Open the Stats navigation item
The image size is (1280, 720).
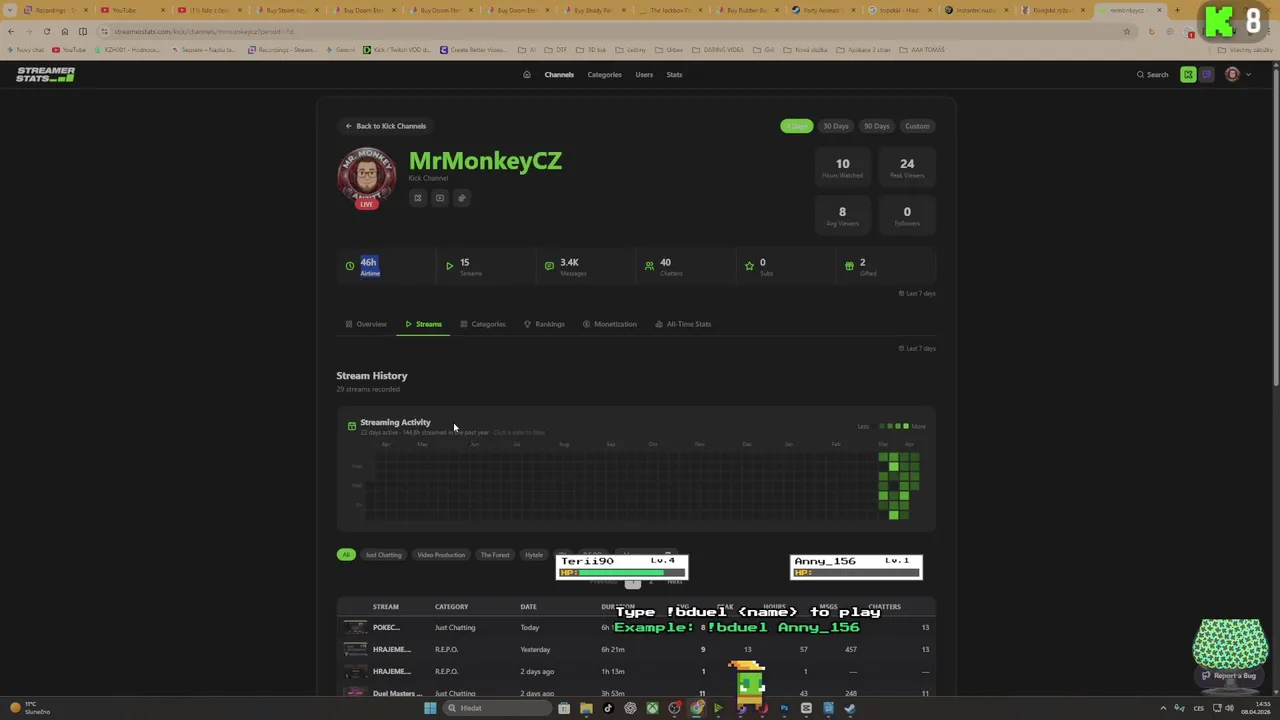click(674, 74)
